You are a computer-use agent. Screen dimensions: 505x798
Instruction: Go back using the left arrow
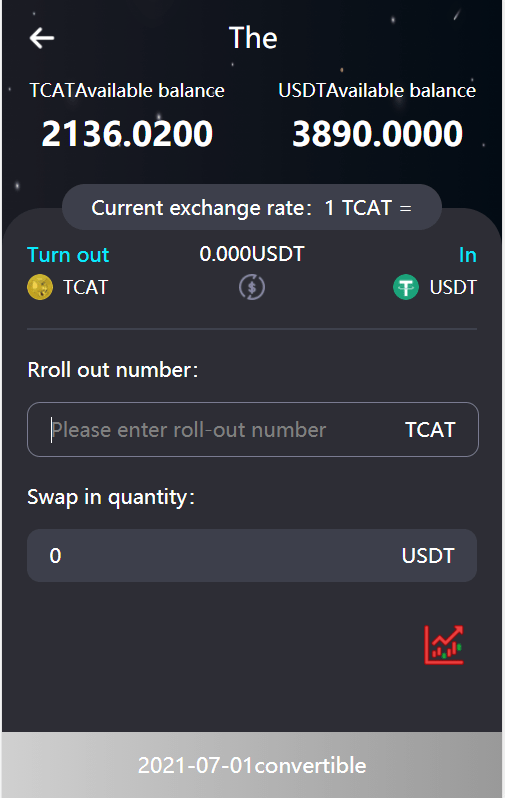pyautogui.click(x=42, y=38)
